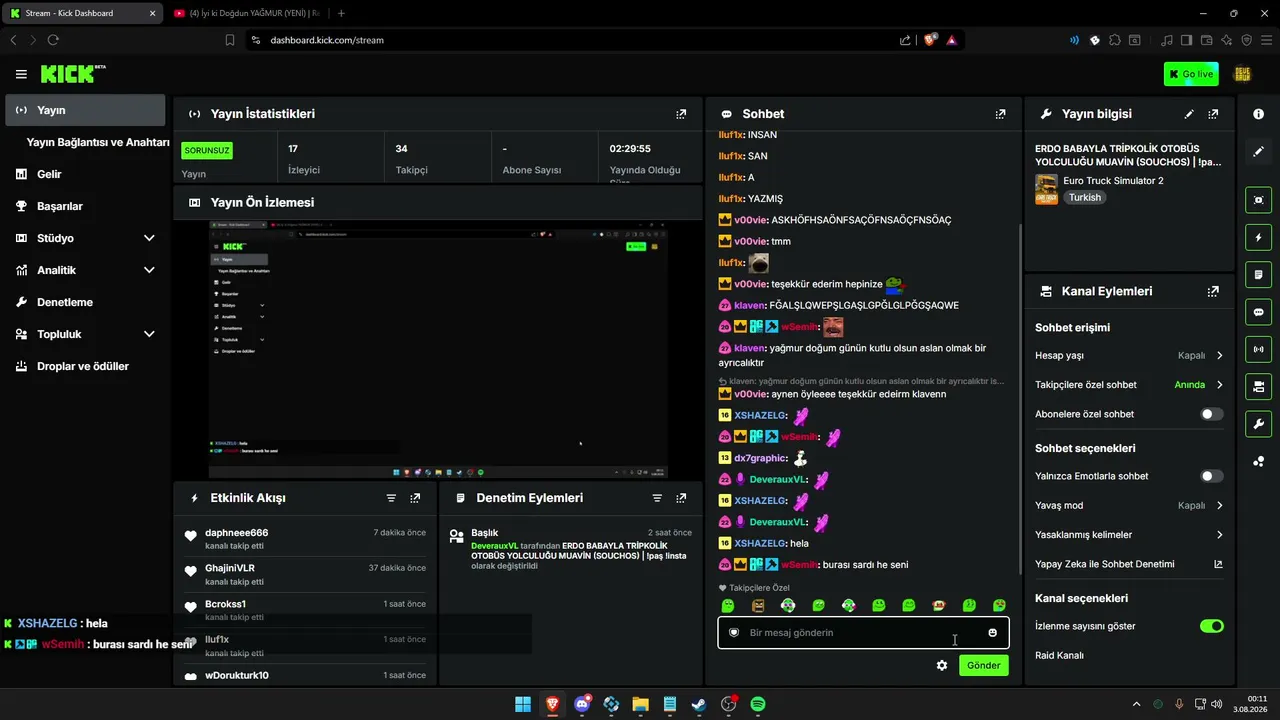Open the emoji picker in the message box
Viewport: 1280px width, 720px height.
992,633
